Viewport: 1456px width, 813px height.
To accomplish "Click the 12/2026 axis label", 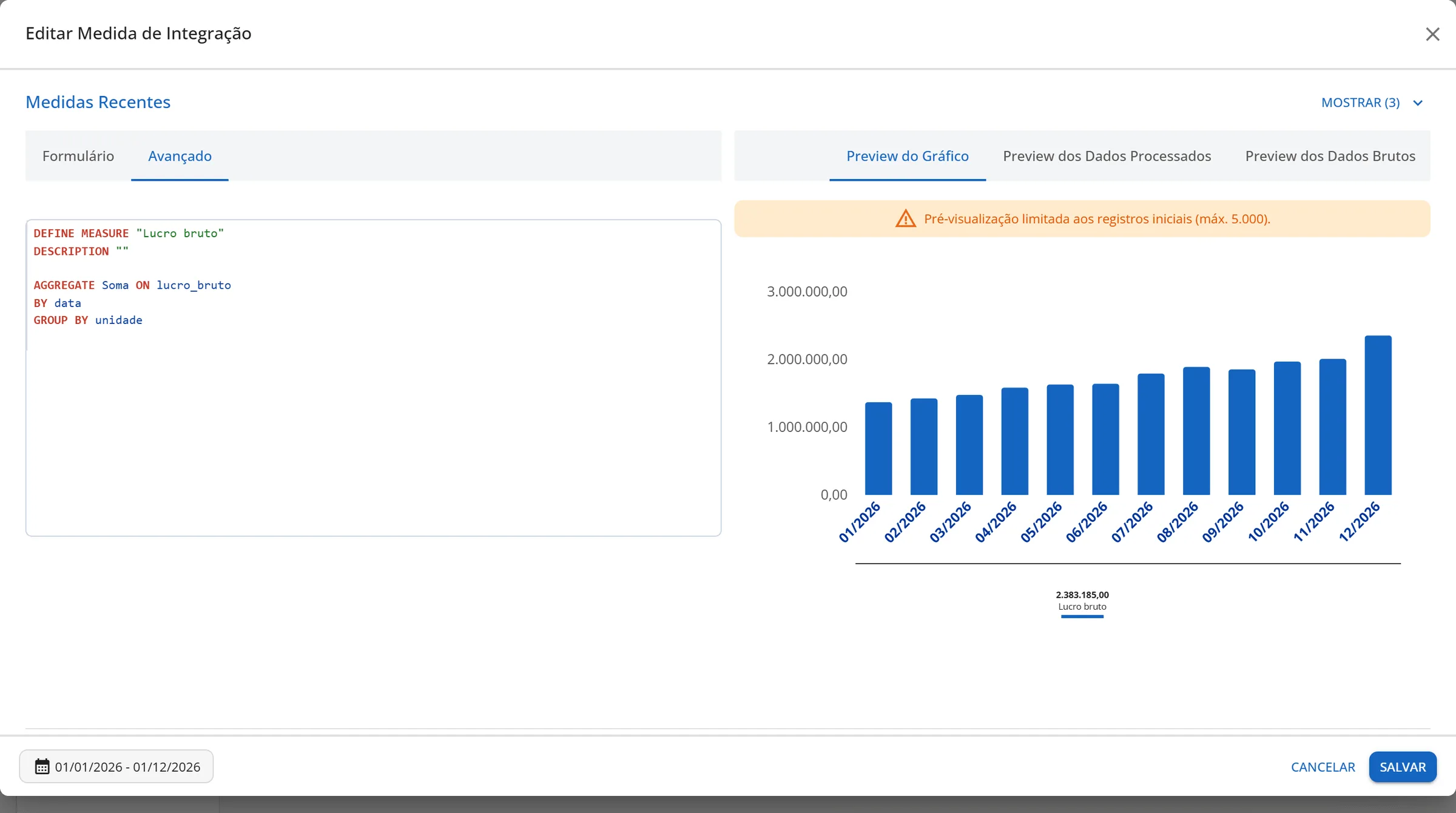I will (1360, 522).
